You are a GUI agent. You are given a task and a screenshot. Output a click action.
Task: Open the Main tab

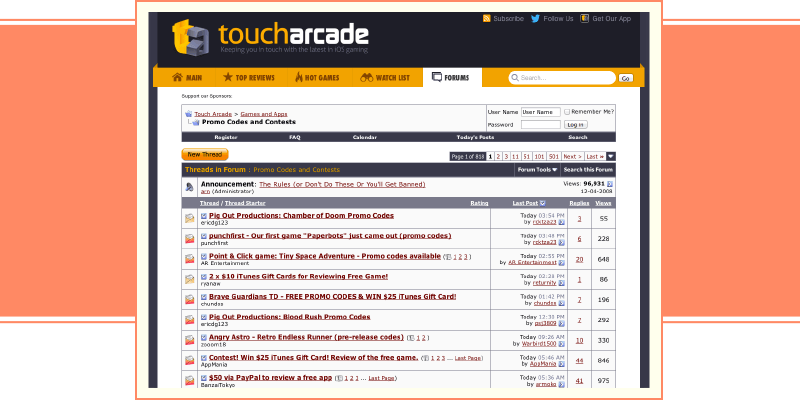187,78
